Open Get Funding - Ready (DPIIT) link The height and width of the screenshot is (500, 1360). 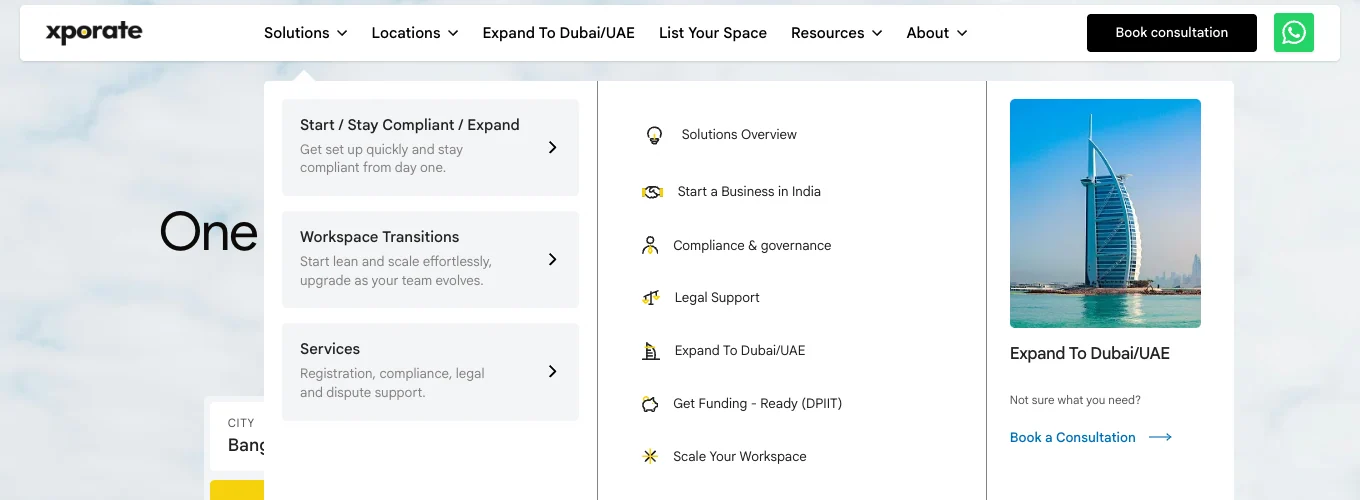pyautogui.click(x=758, y=404)
